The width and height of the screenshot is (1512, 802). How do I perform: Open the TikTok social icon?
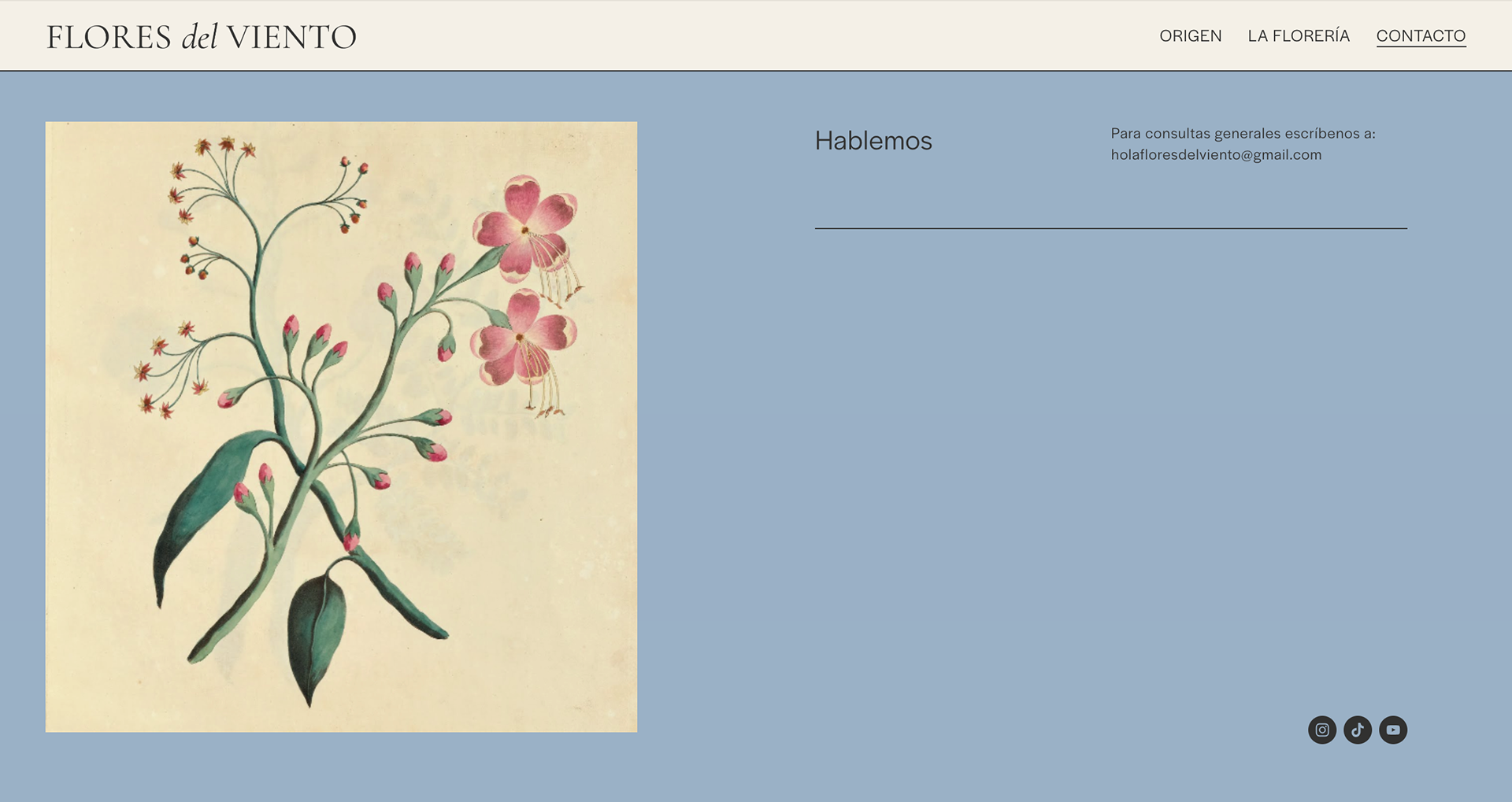pos(1358,730)
